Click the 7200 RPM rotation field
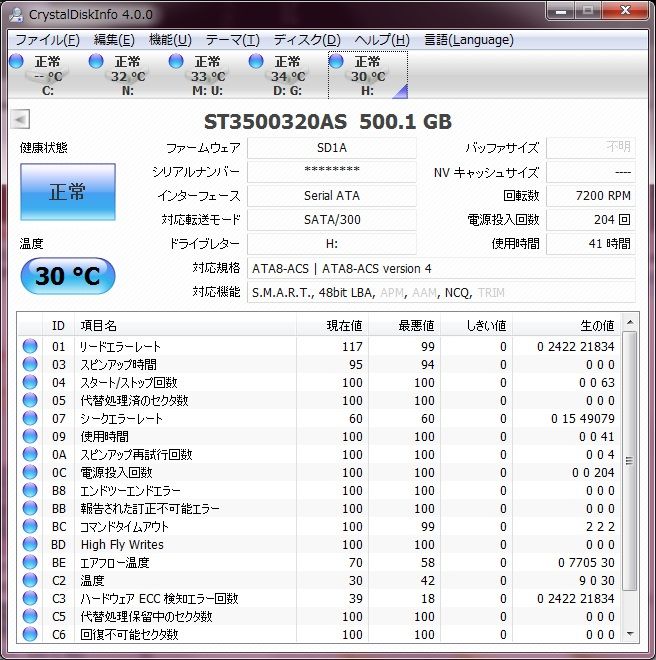The image size is (656, 660). (591, 196)
